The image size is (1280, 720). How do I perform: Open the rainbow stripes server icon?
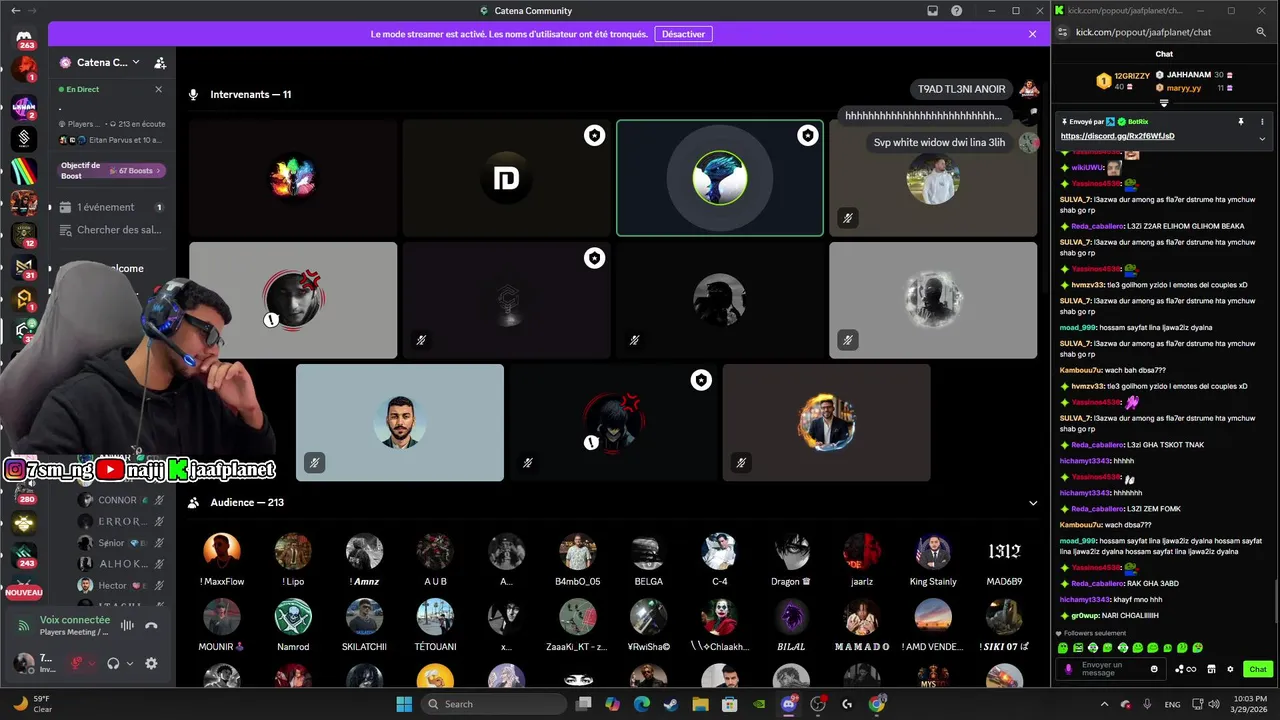coord(24,171)
